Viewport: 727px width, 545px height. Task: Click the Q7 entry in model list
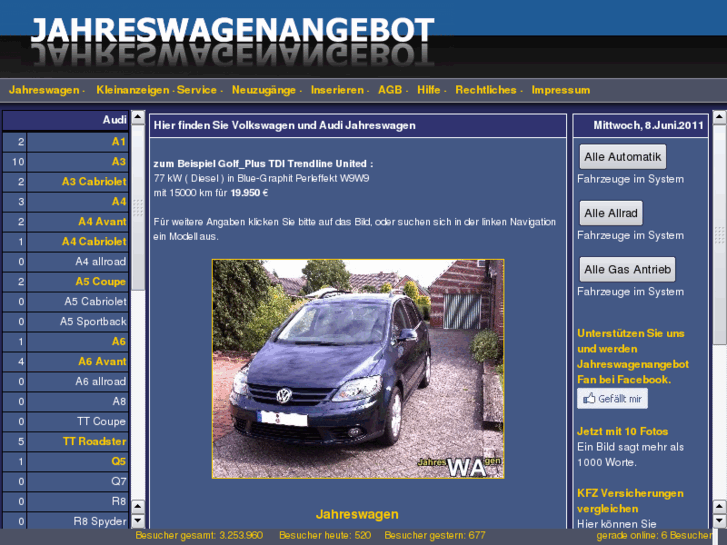(119, 481)
